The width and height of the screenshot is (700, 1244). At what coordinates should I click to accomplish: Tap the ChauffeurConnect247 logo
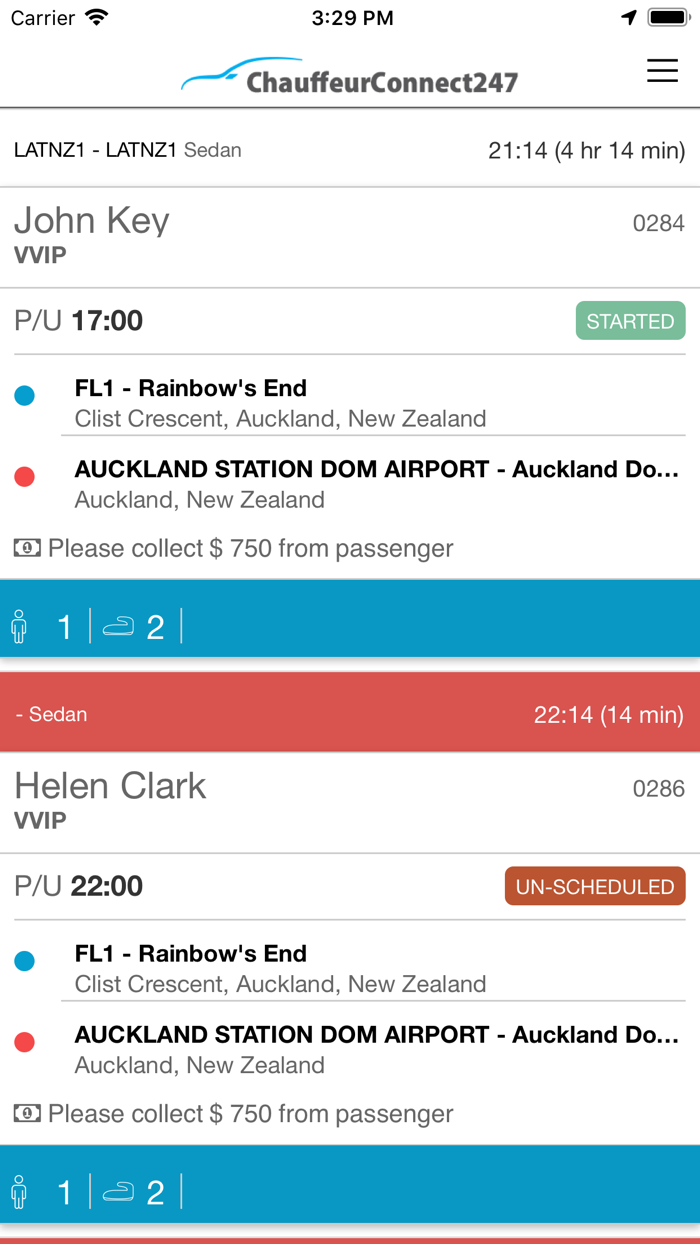coord(350,76)
